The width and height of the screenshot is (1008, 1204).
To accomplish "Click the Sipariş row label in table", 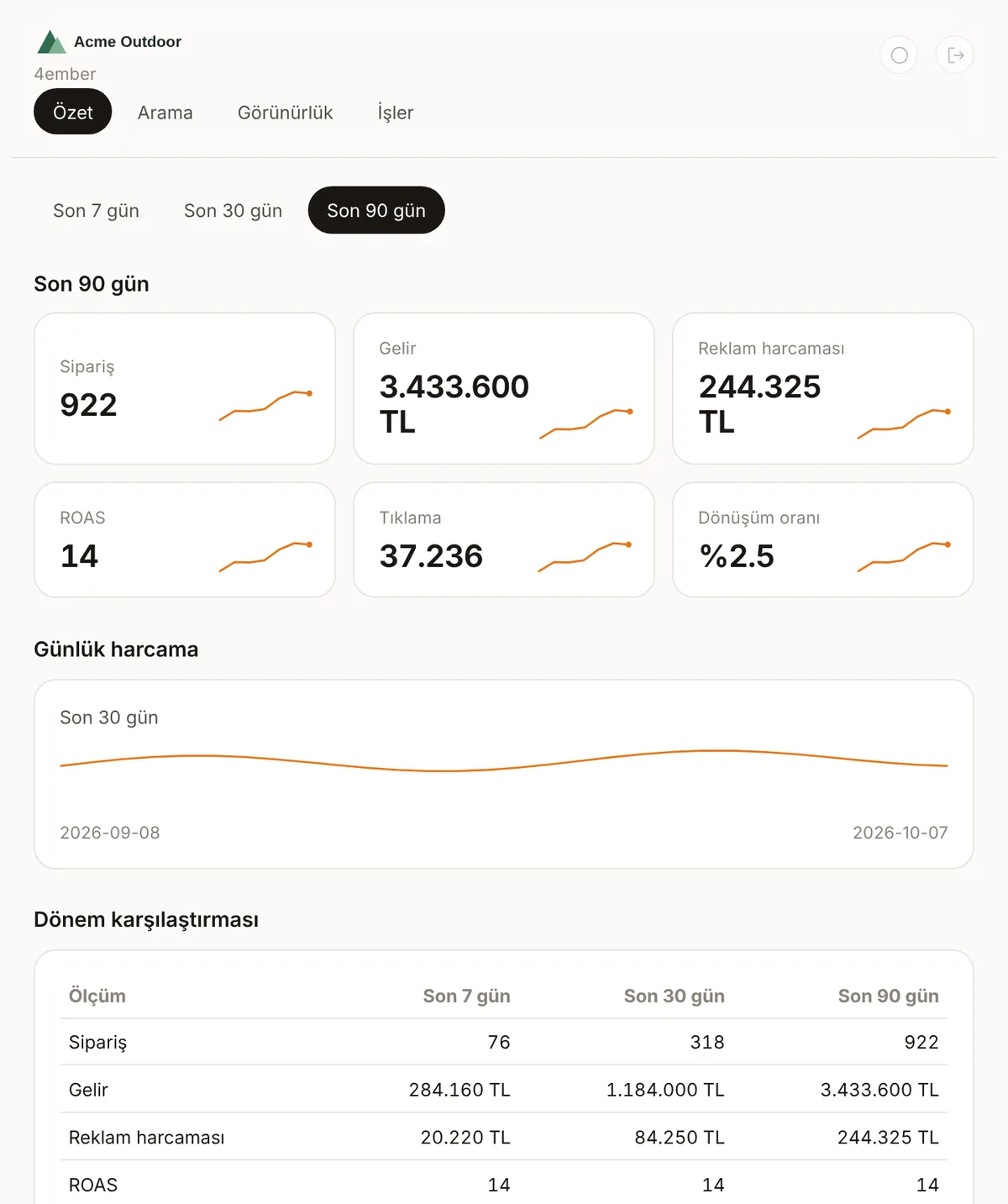I will 97,1043.
